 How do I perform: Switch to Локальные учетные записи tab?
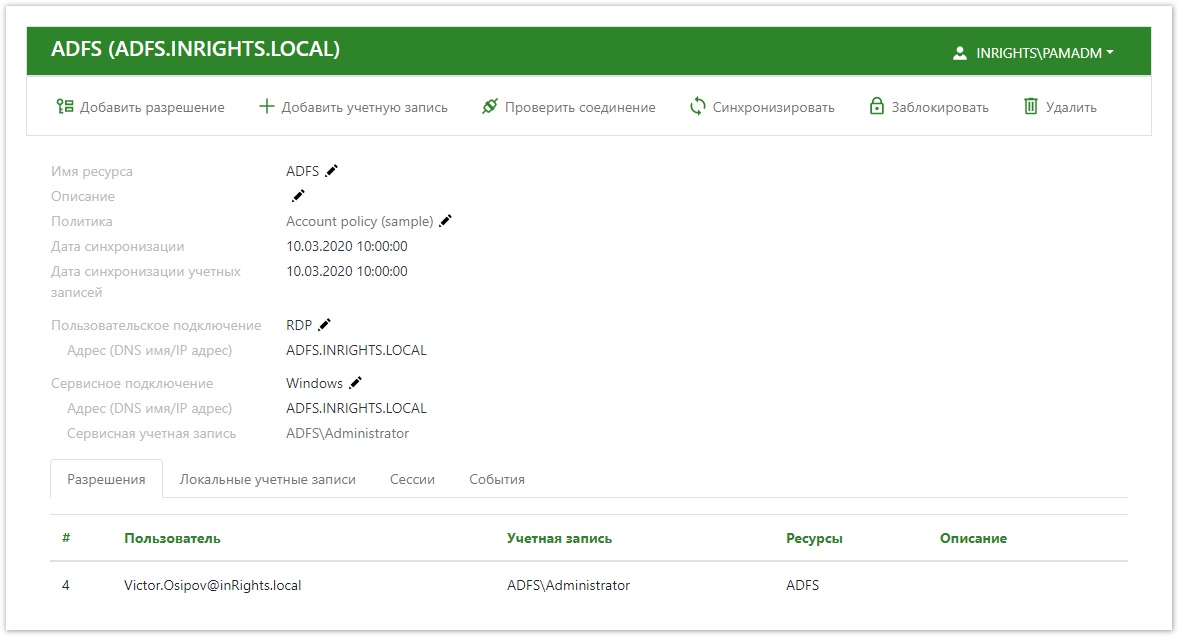coord(267,479)
